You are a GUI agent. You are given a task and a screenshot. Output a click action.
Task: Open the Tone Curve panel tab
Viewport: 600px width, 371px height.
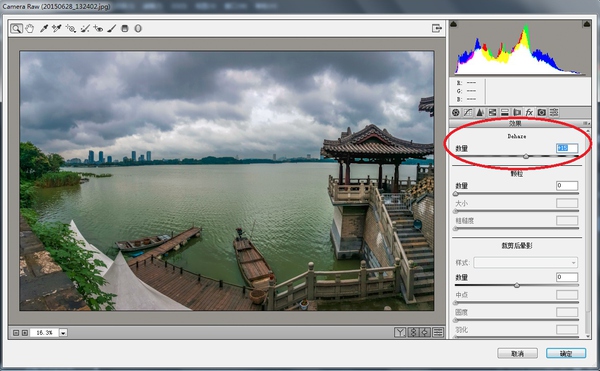pyautogui.click(x=468, y=112)
